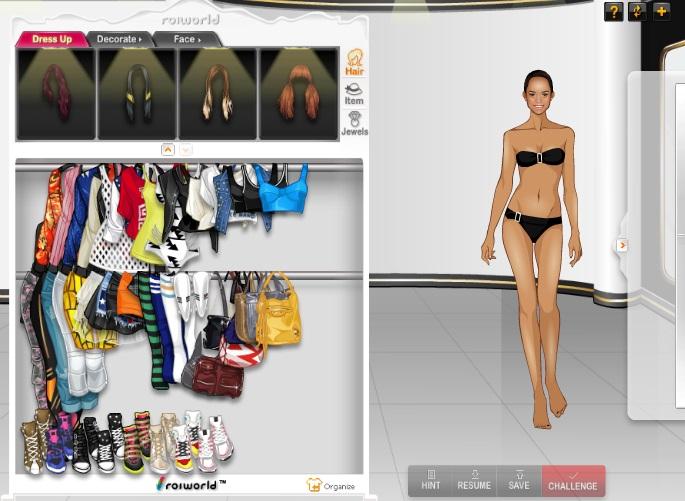
Task: Click the Organize wardrobe icon
Action: (331, 485)
